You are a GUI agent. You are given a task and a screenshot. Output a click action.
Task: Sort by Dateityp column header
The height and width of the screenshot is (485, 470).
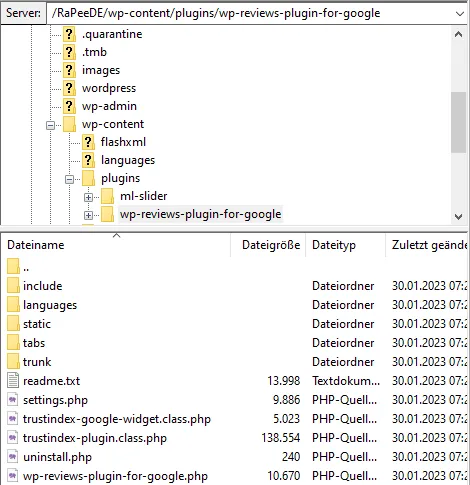(334, 245)
